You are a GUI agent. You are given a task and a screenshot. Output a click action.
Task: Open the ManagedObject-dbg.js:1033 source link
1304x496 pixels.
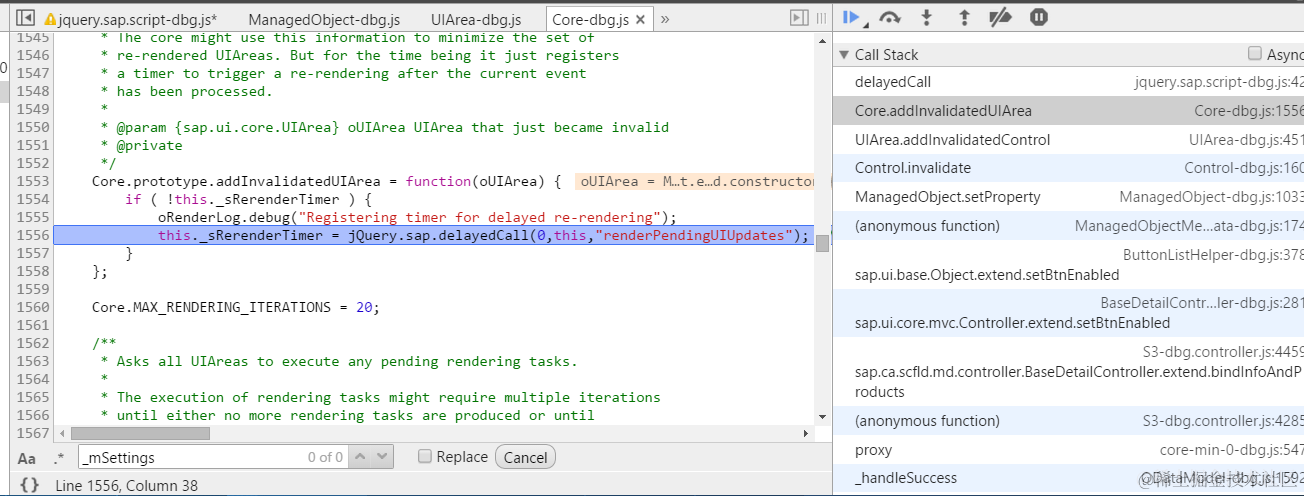pyautogui.click(x=1211, y=197)
